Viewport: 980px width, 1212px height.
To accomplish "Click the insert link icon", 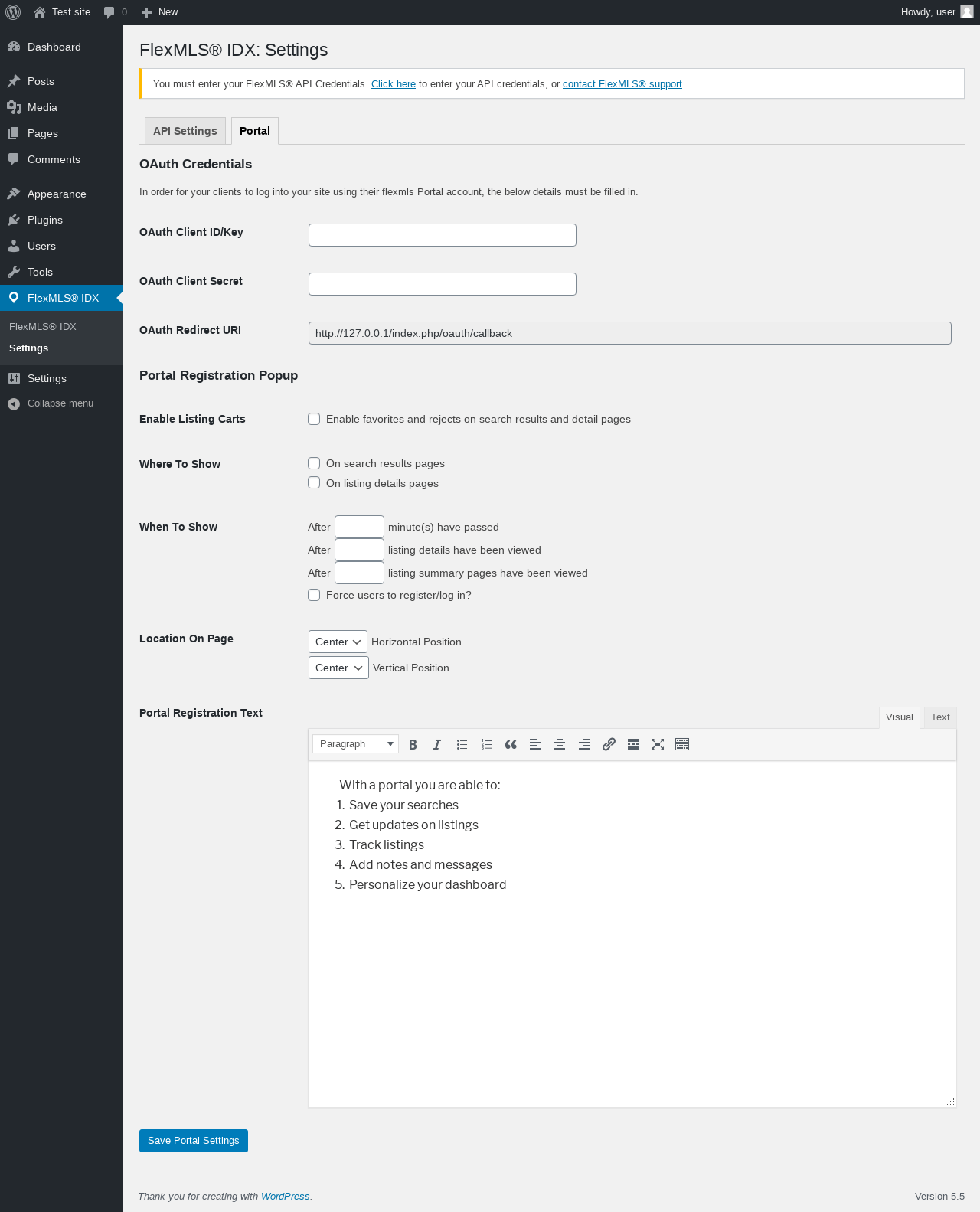I will click(x=609, y=744).
